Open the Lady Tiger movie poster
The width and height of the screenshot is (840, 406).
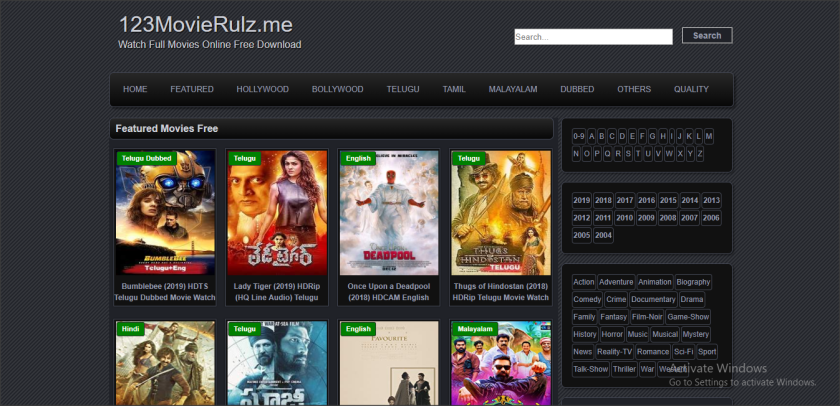pos(277,215)
